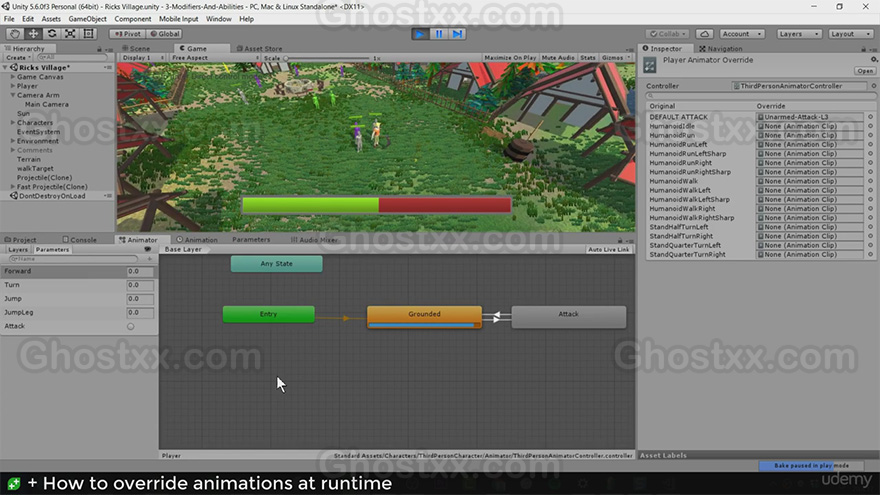The image size is (880, 495).
Task: Toggle Pivot handle position
Action: 127,34
